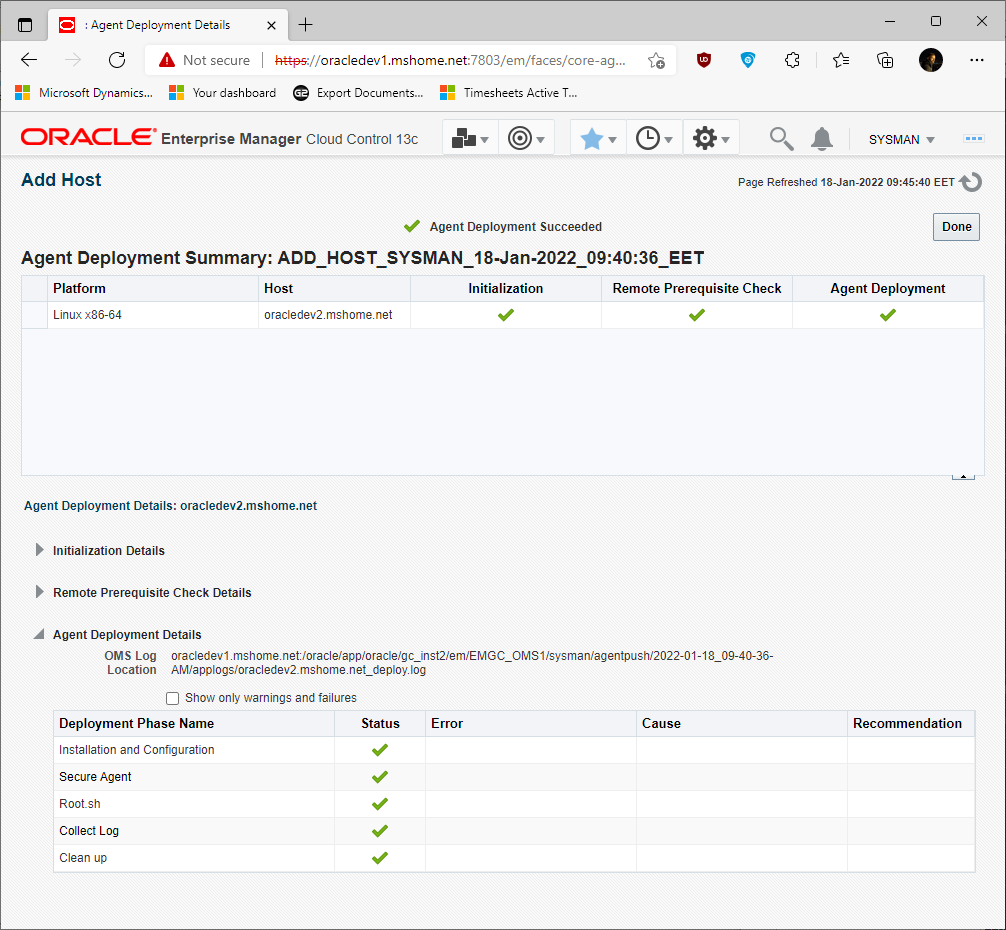The width and height of the screenshot is (1006, 930).
Task: Reload the browser page
Action: 117,60
